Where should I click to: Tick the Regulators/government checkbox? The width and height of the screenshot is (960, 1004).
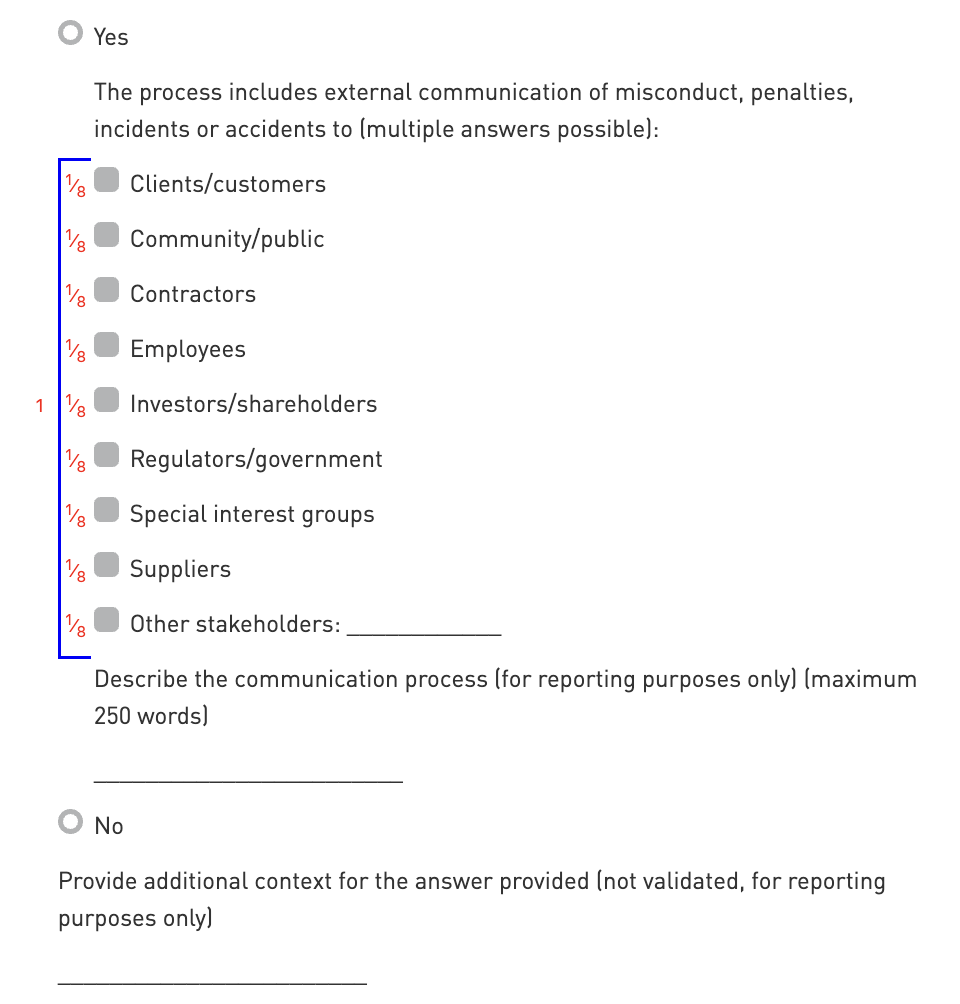point(107,456)
